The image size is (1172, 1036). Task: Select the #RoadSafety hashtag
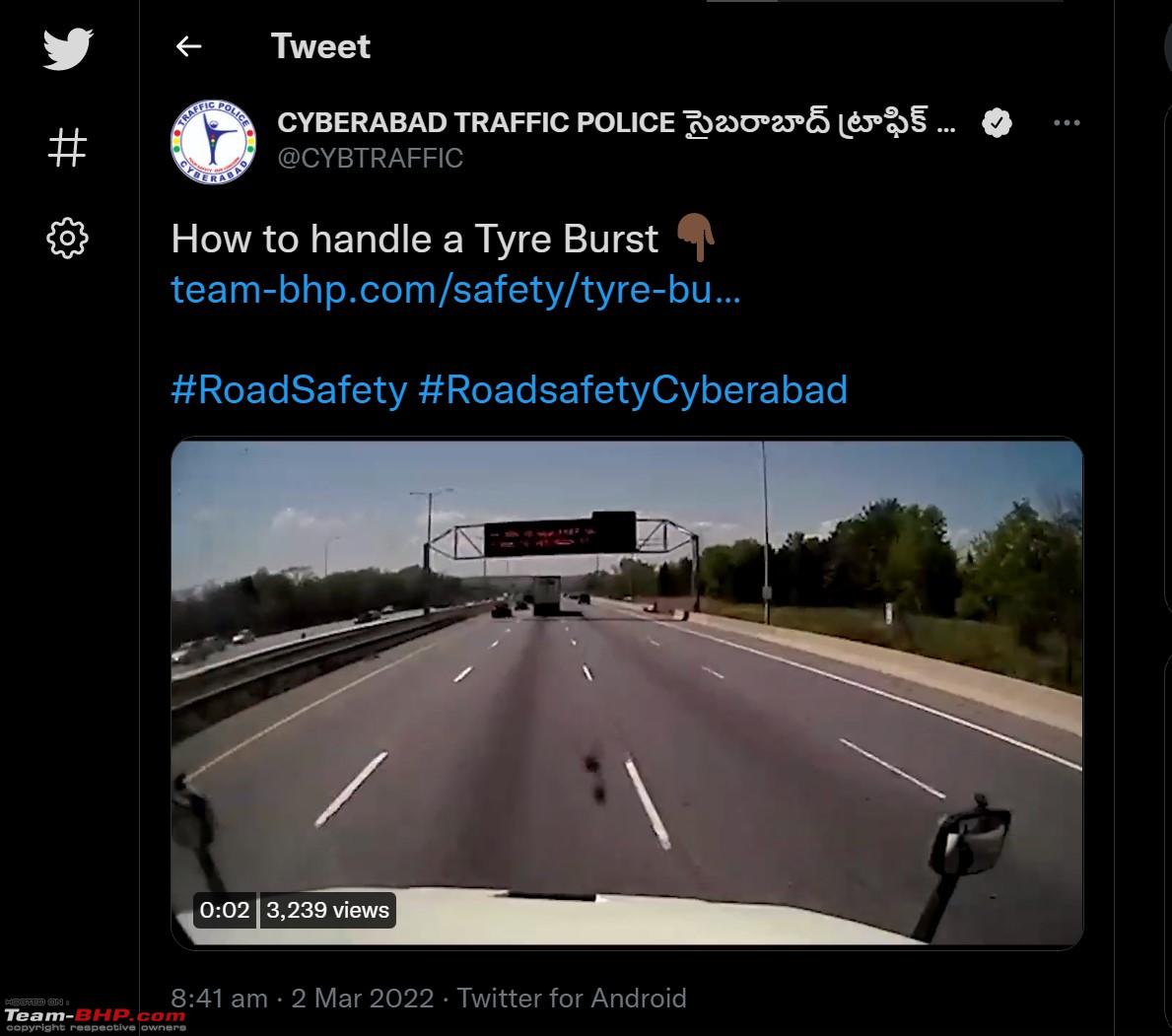[289, 390]
